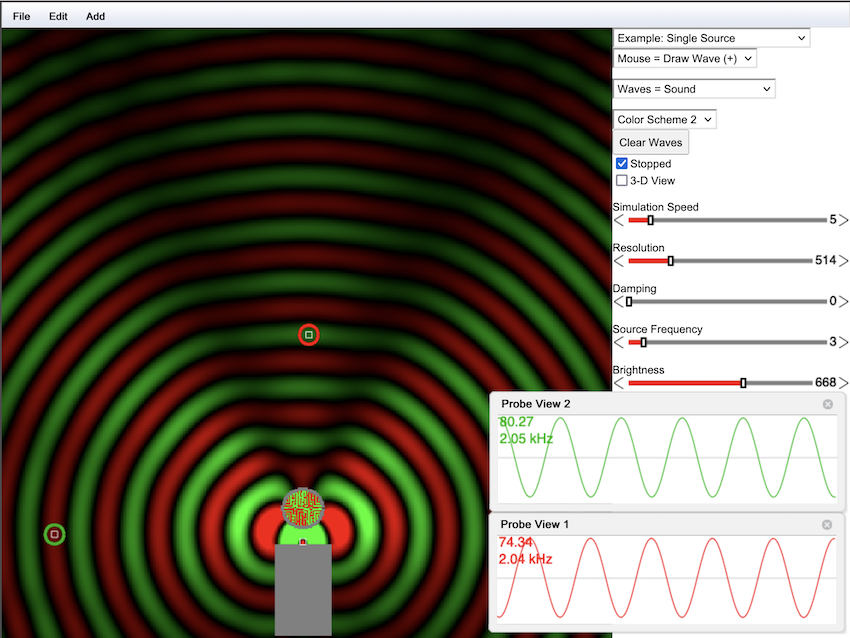Click the gray box below the source
This screenshot has width=850, height=638.
point(303,590)
